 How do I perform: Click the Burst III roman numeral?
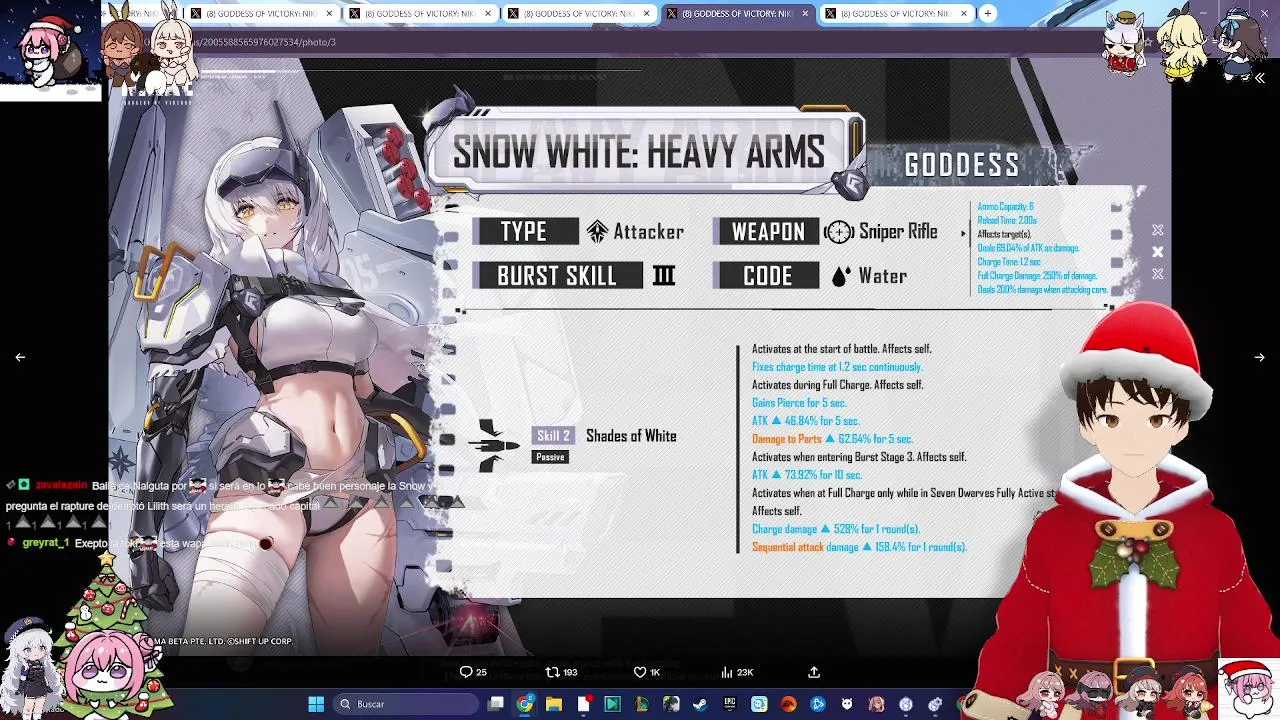[664, 275]
